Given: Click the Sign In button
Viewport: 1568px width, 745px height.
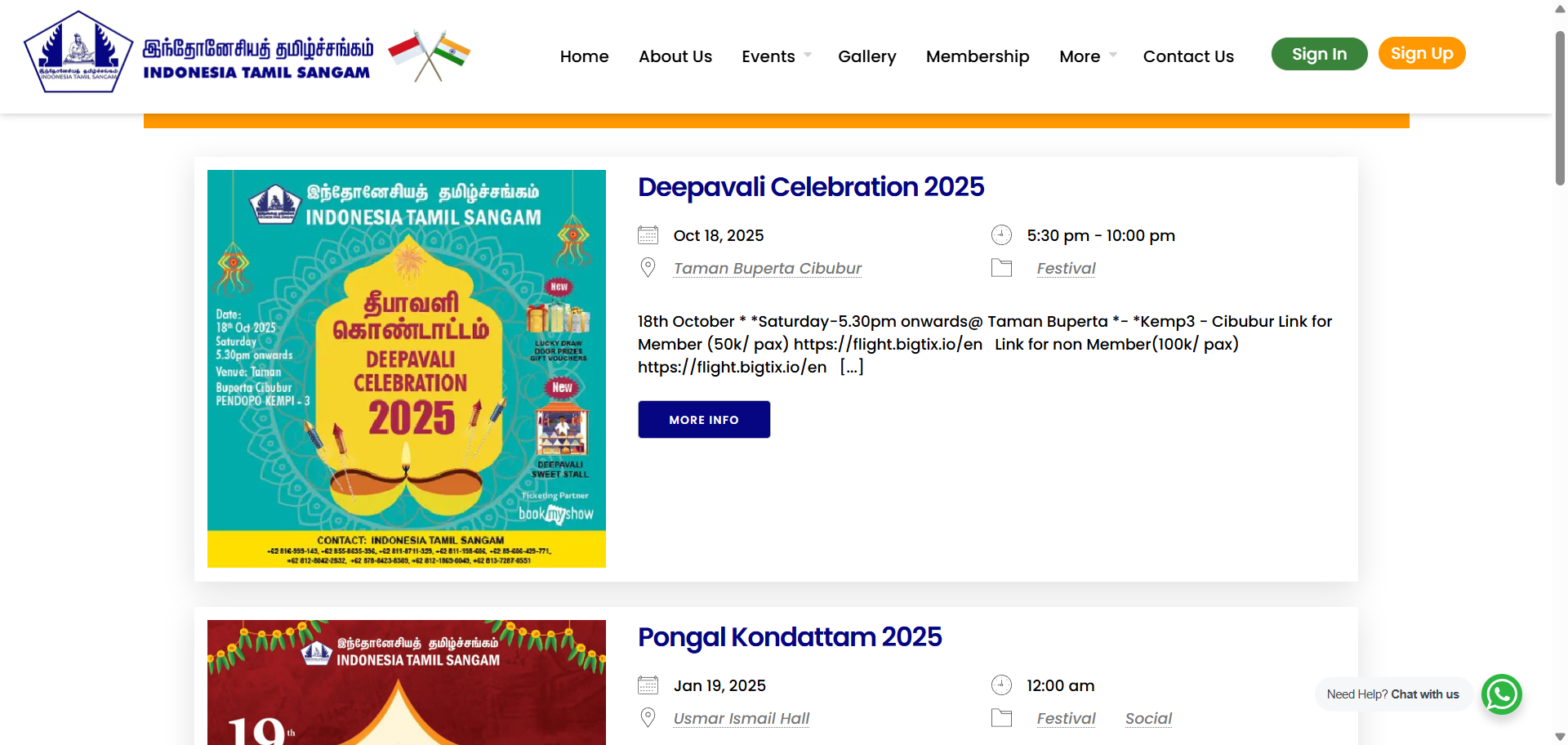Looking at the screenshot, I should coord(1319,53).
